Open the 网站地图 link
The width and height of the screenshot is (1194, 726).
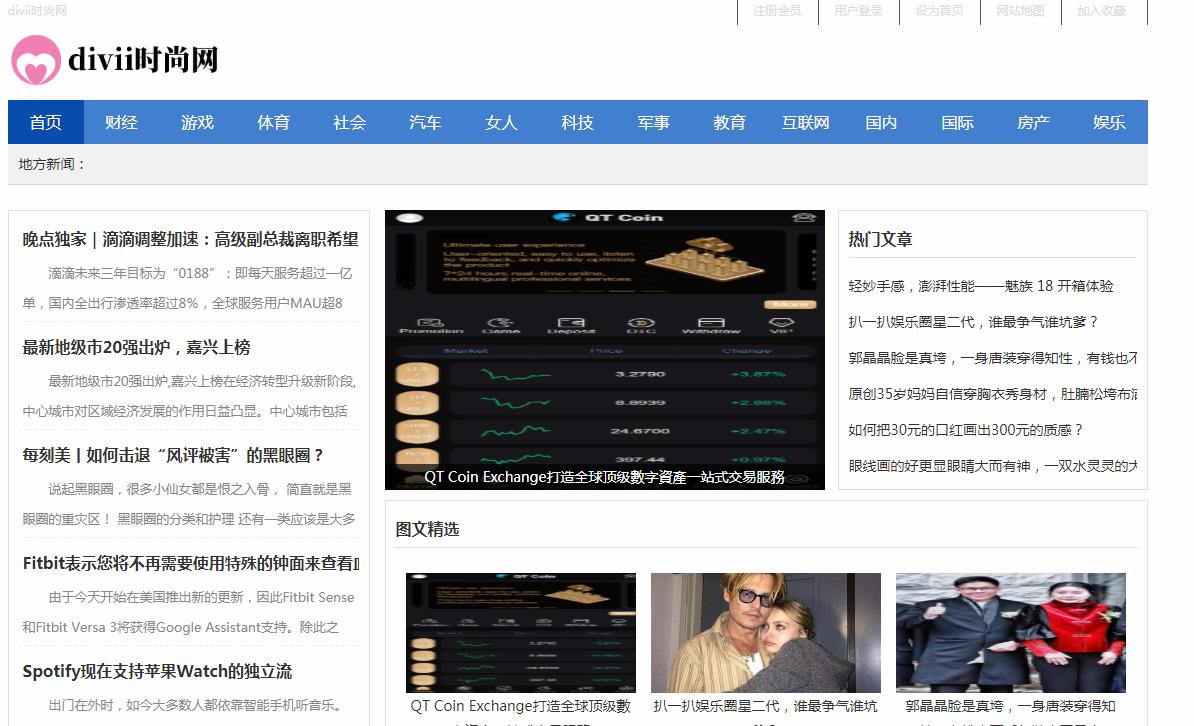[x=1020, y=11]
